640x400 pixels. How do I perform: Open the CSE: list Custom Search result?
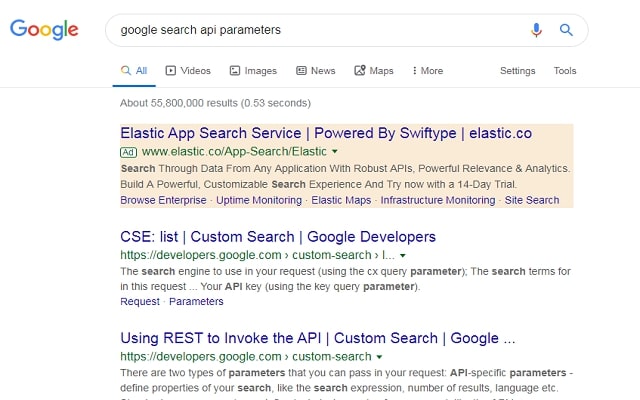278,237
